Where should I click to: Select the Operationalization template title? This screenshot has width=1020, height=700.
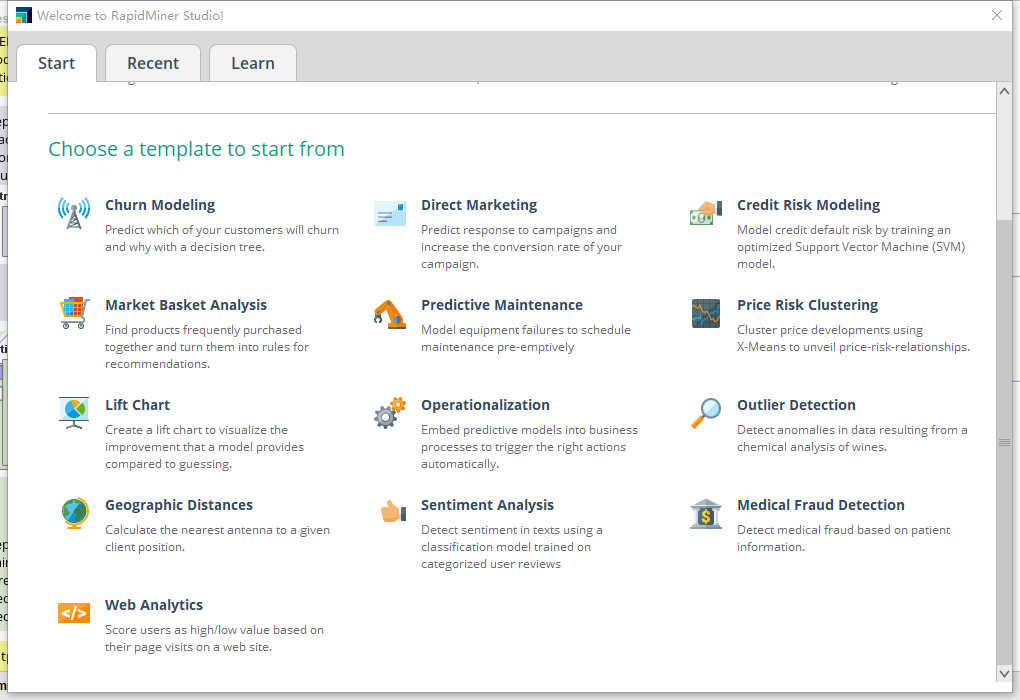(485, 405)
